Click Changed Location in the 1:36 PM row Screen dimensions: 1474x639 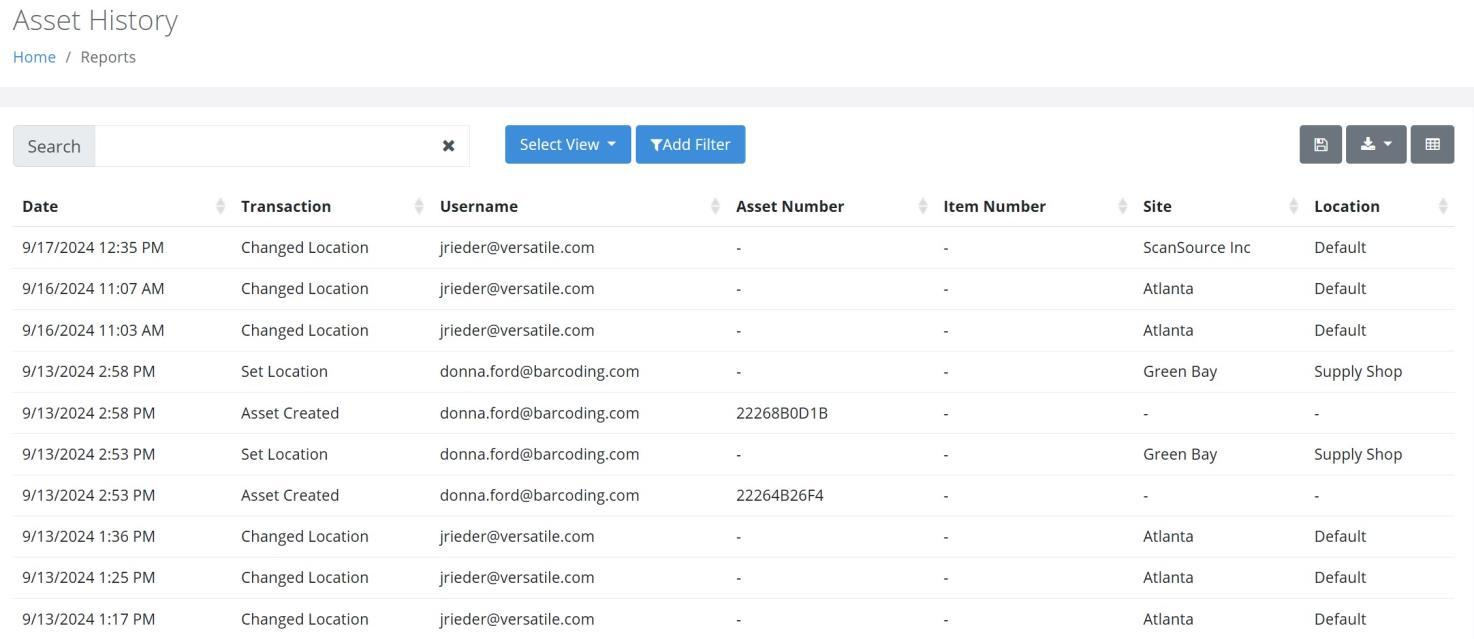pos(305,536)
